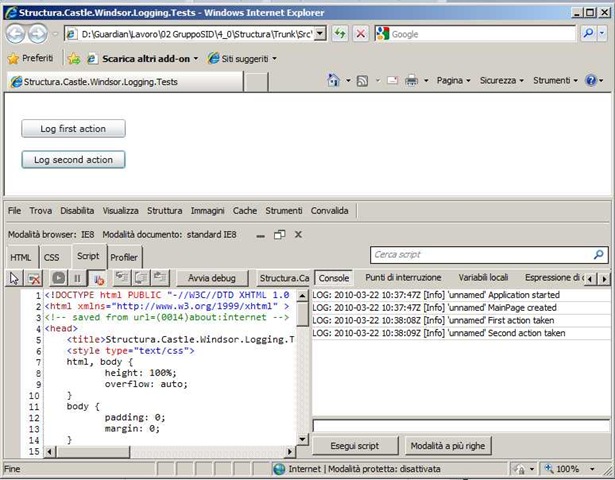Switch to the Profiler tab
The image size is (615, 480).
(124, 257)
